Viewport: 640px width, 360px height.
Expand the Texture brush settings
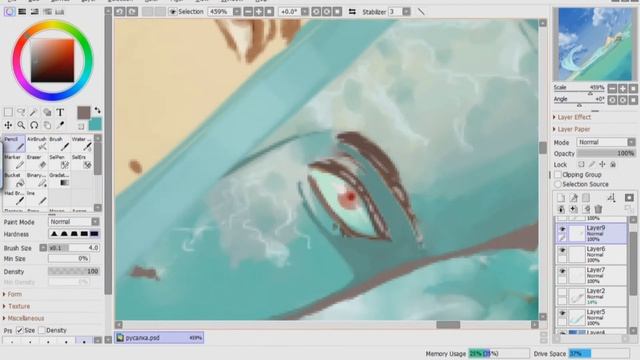(16, 306)
